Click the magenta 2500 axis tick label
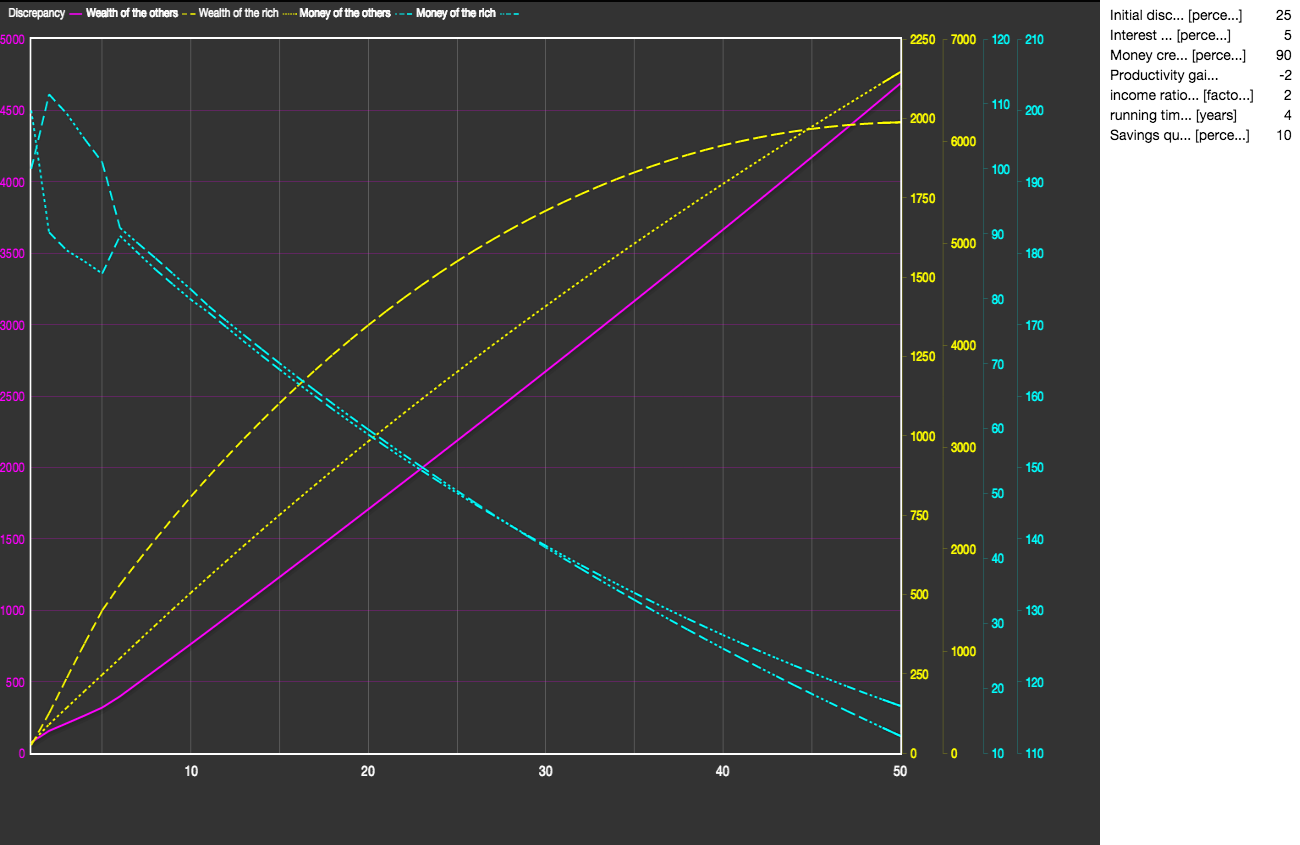This screenshot has width=1300, height=845. (12, 397)
